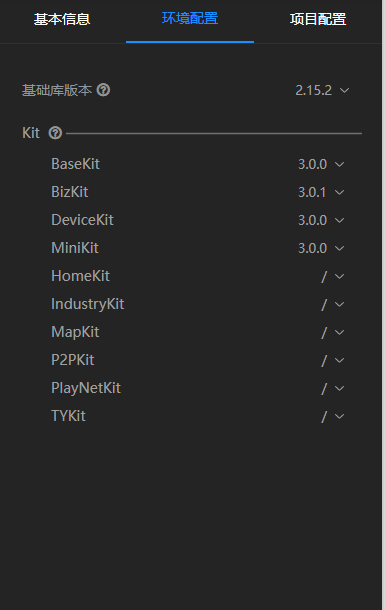Open MiniKit version dropdown

(x=321, y=248)
